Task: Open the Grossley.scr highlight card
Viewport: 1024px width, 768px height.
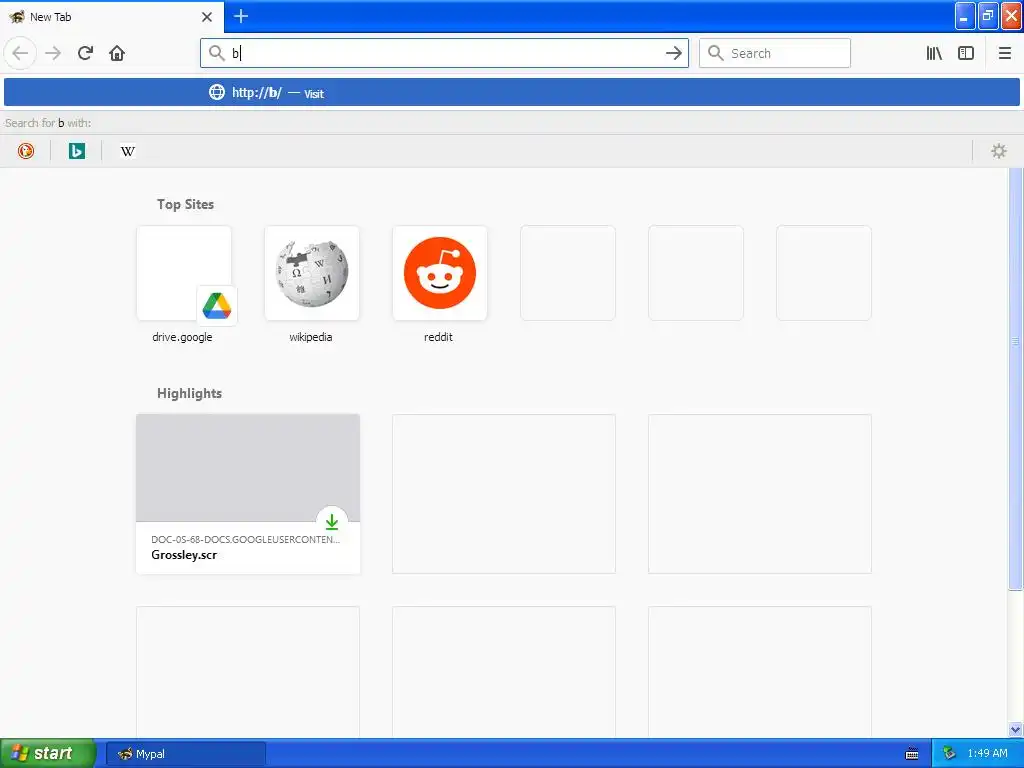Action: tap(248, 494)
